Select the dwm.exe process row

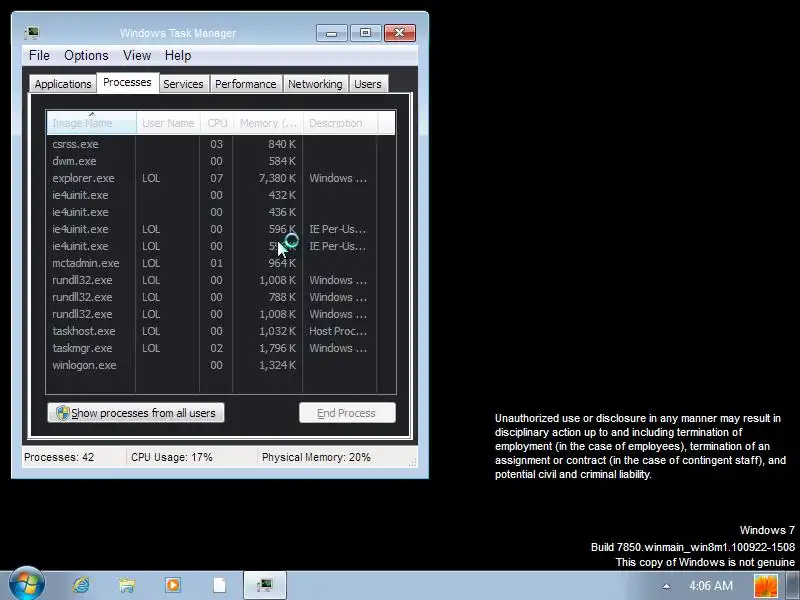coord(221,161)
